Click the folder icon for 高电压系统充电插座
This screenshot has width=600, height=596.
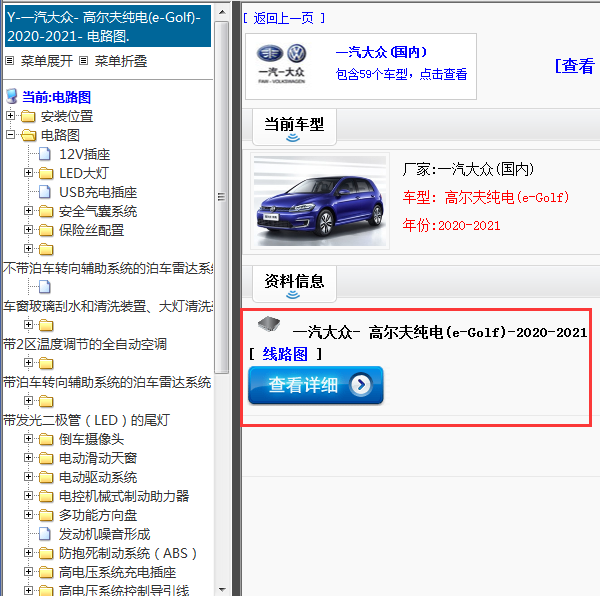pos(46,572)
